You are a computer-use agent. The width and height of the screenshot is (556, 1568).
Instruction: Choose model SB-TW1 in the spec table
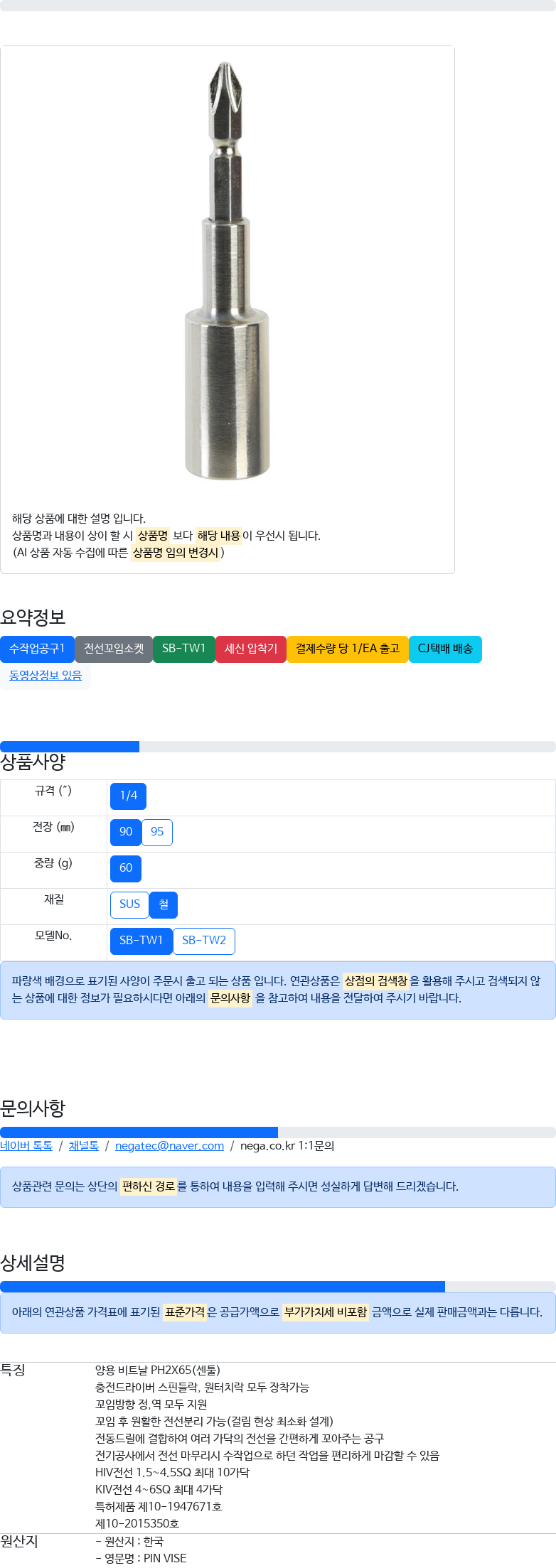tap(141, 941)
